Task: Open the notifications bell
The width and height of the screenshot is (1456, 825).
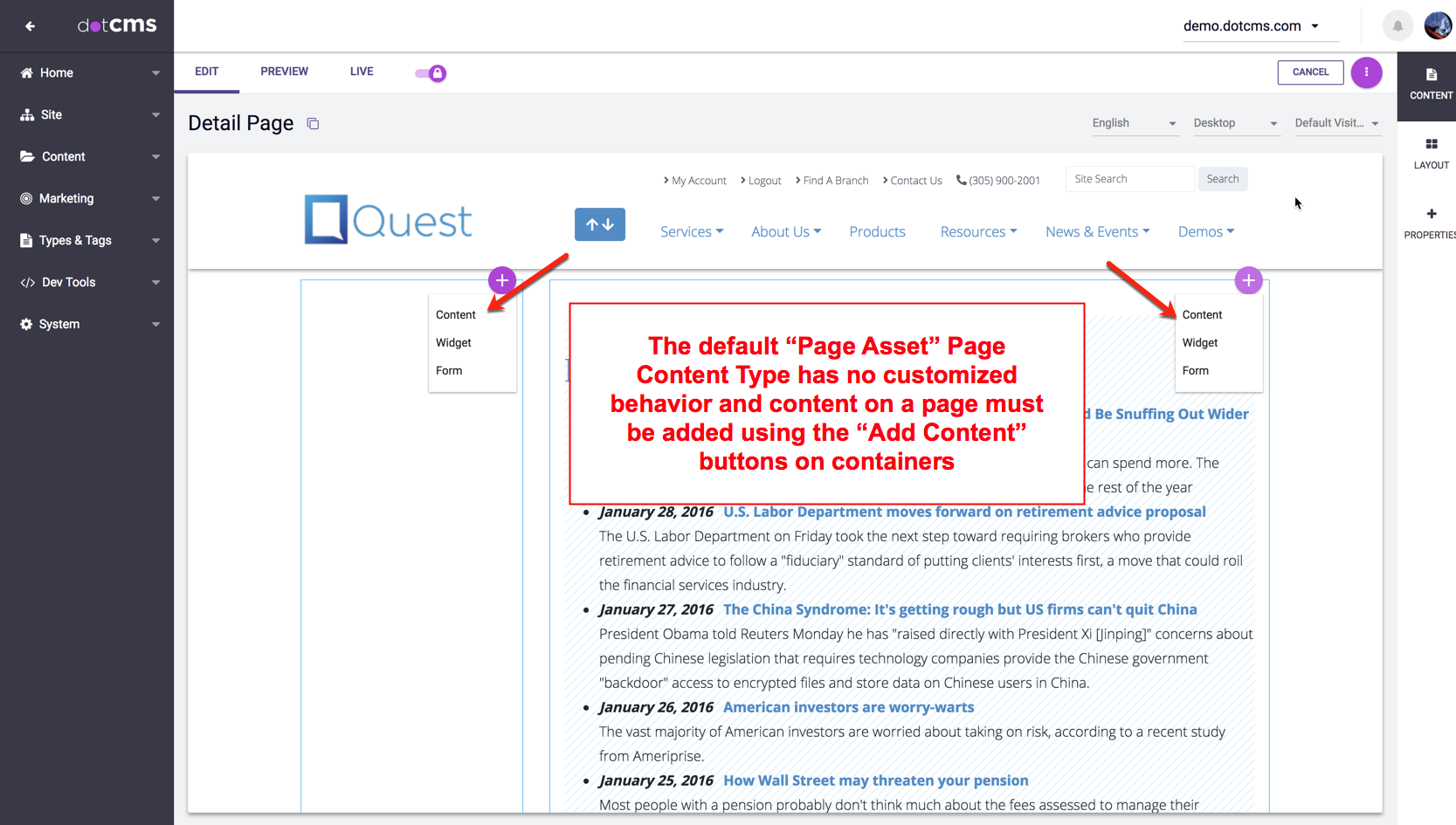Action: click(1397, 26)
